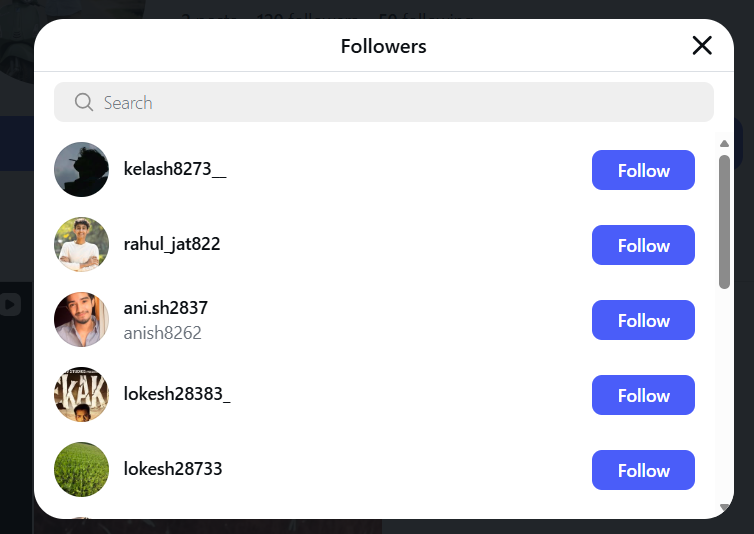Viewport: 754px width, 534px height.
Task: Open lokesh28383_ profile picture
Action: pos(81,395)
